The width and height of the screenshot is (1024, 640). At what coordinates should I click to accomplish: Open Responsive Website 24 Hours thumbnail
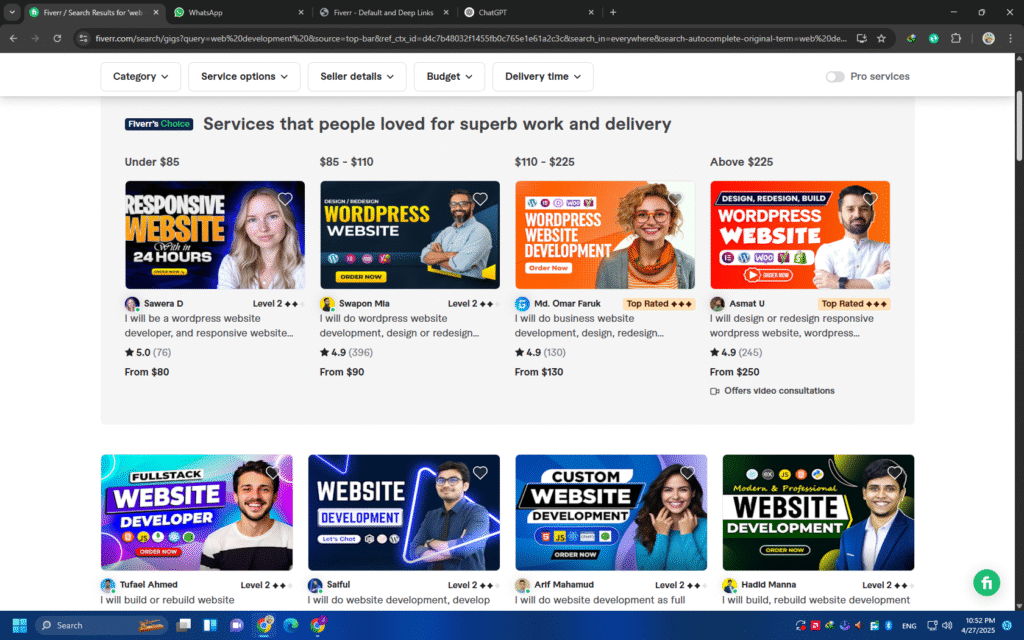pyautogui.click(x=215, y=235)
